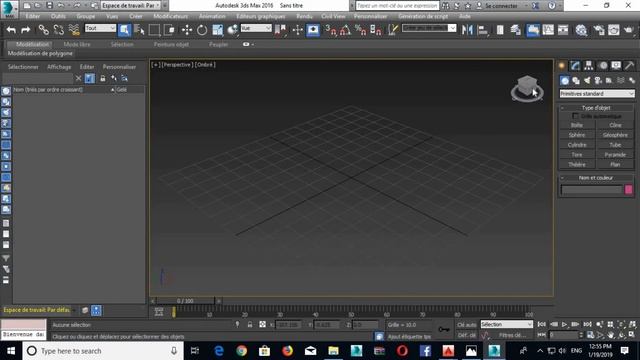Screen dimensions: 640x360
Task: Toggle Spinner Snap
Action: click(376, 30)
